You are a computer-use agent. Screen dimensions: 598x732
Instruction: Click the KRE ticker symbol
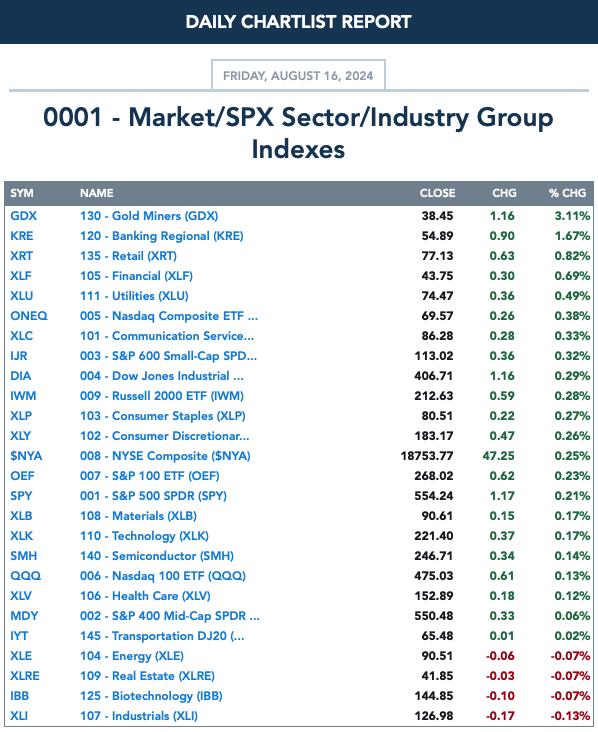[x=21, y=236]
